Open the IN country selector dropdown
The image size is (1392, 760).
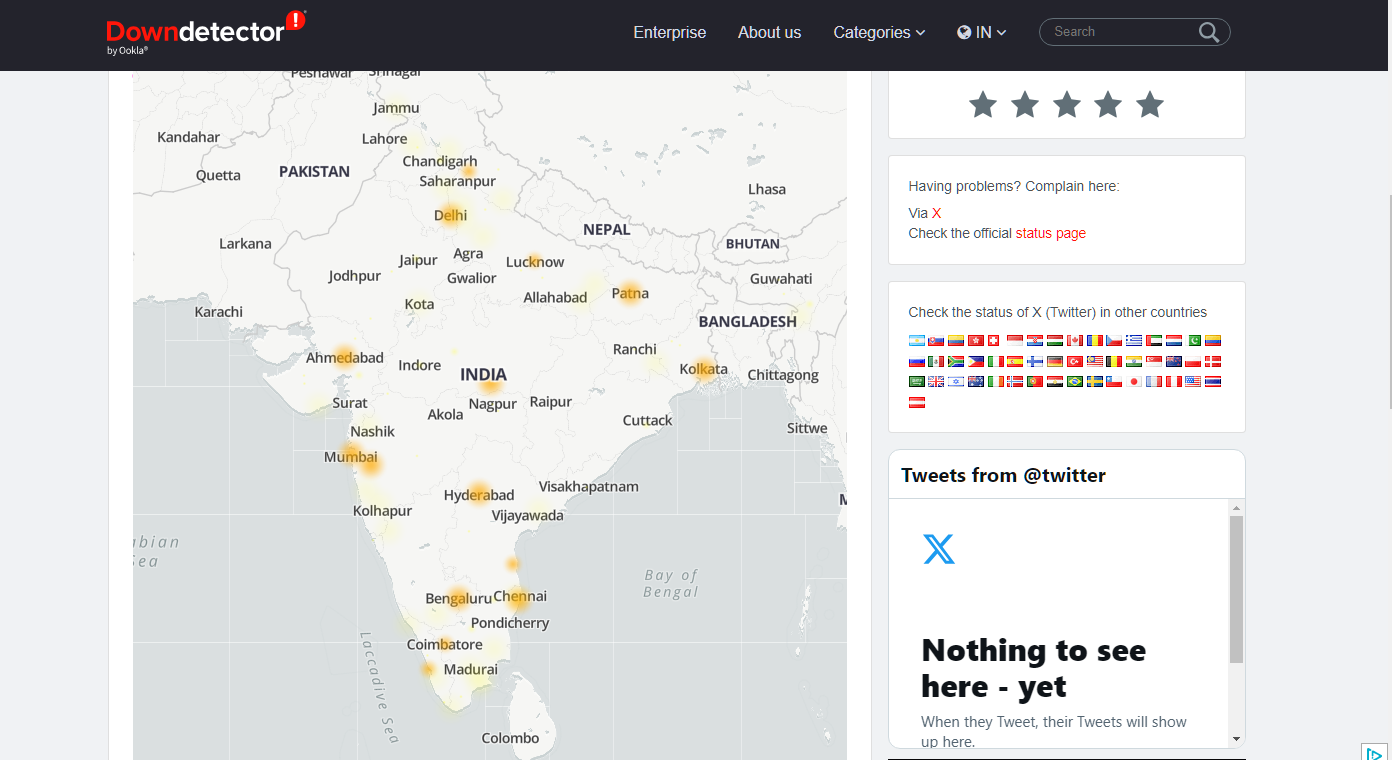pyautogui.click(x=981, y=31)
